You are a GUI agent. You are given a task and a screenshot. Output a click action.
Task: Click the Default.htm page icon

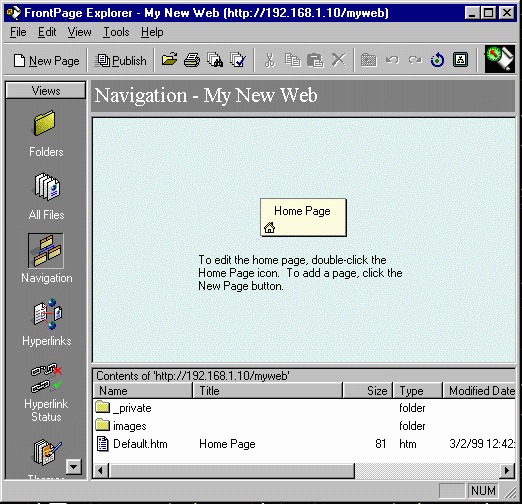coord(102,444)
